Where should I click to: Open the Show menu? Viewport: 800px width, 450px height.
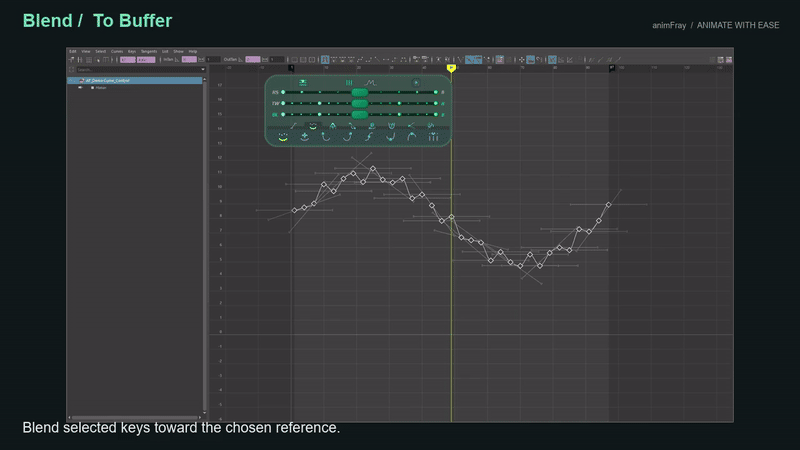click(x=178, y=52)
